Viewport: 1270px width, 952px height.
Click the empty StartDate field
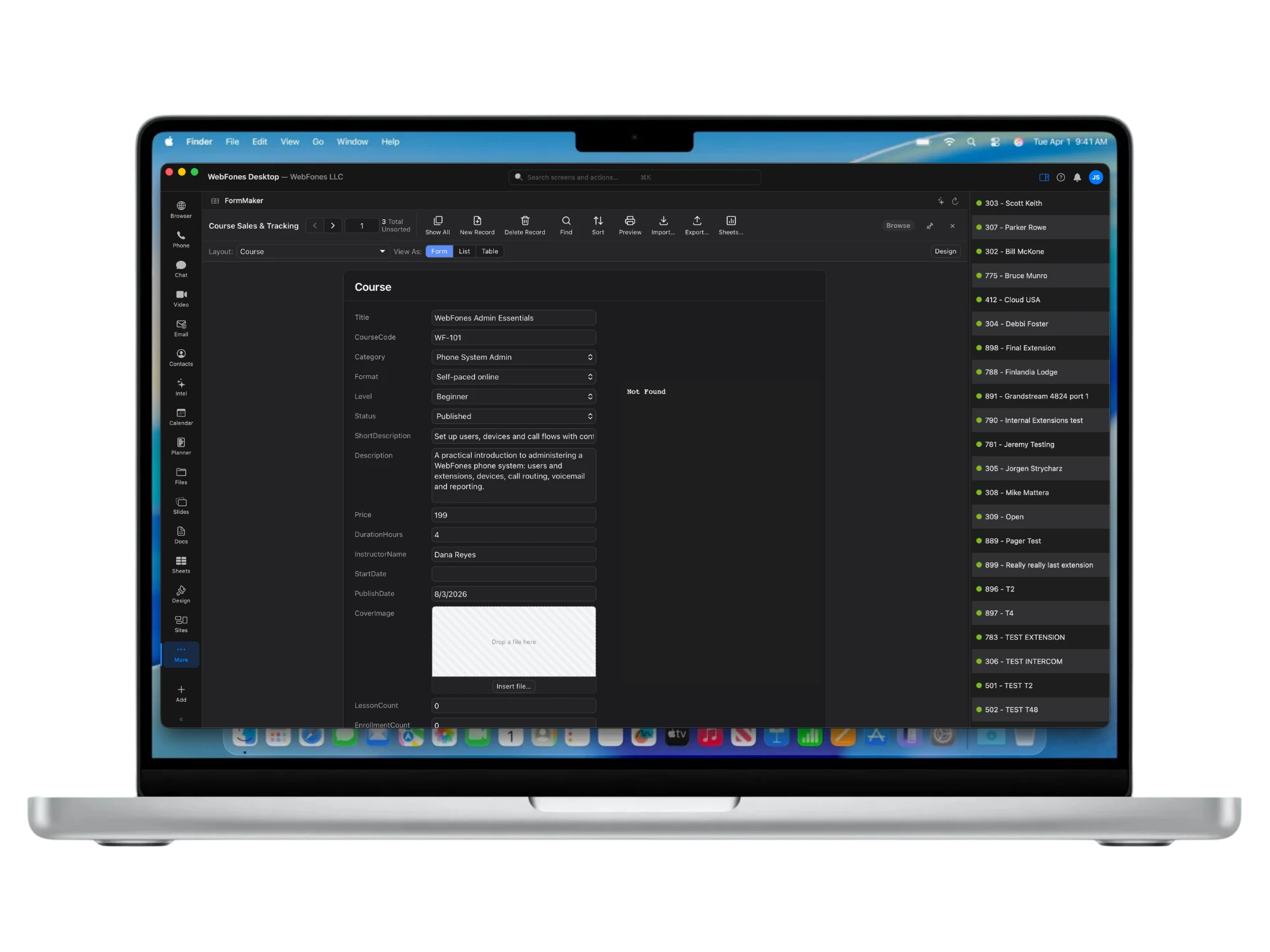coord(513,574)
